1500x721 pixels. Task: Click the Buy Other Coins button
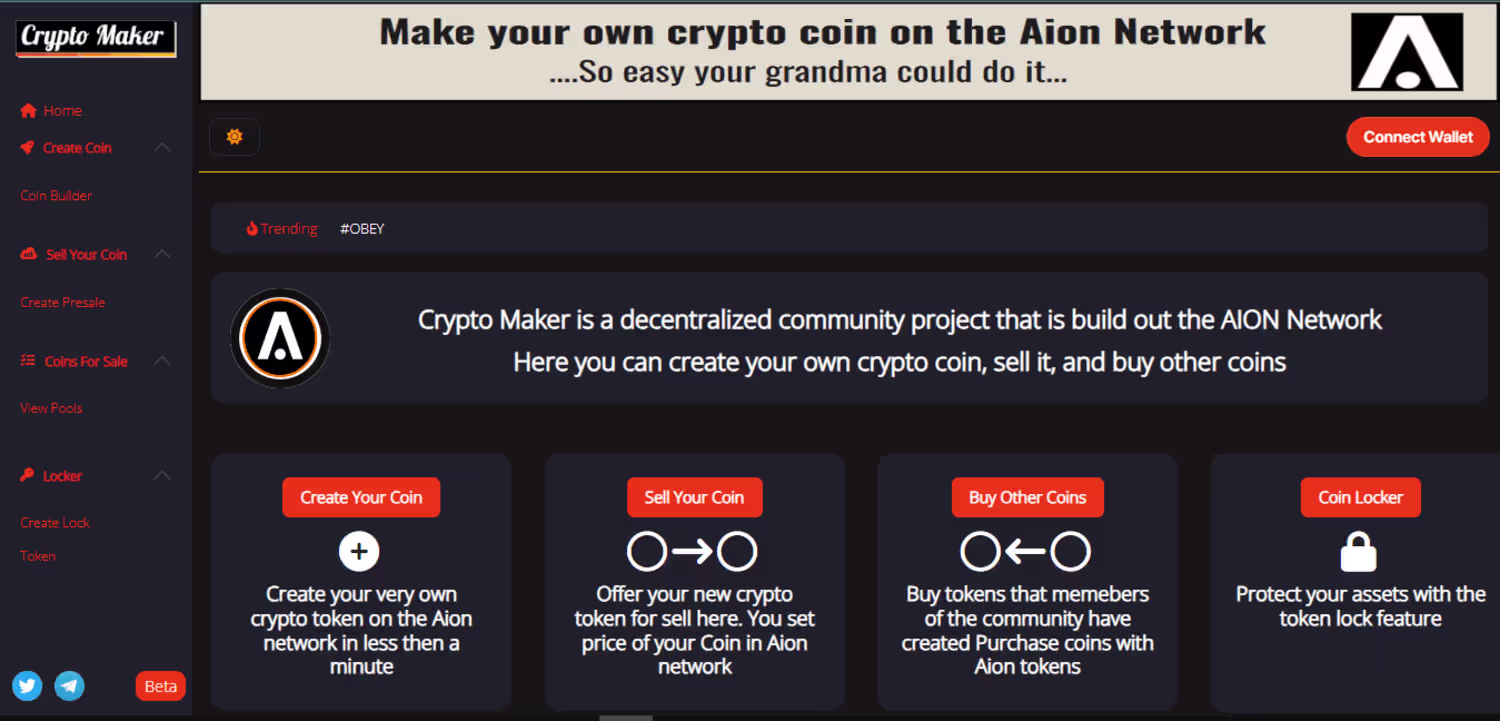pos(1027,498)
